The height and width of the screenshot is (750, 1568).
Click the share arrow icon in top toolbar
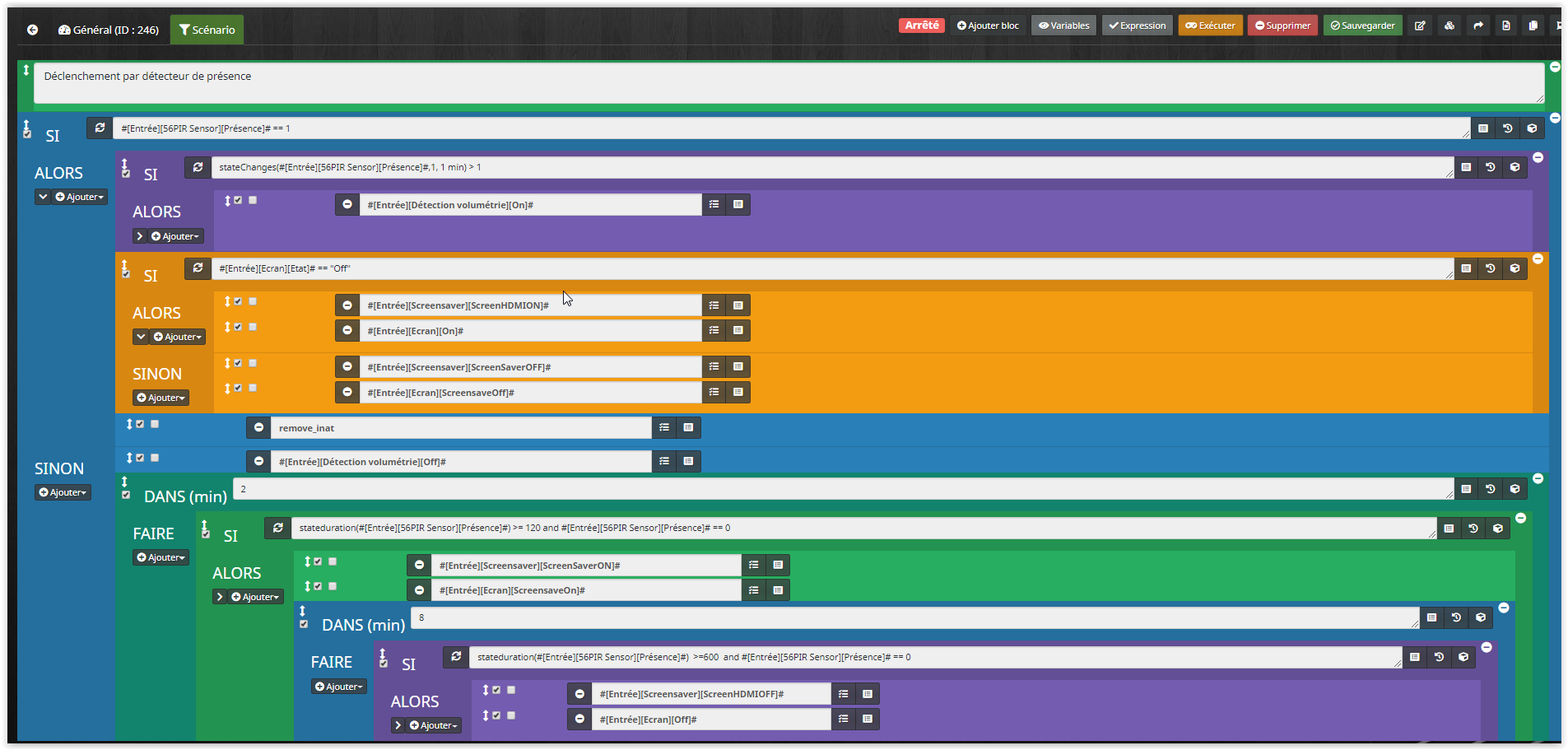1478,26
